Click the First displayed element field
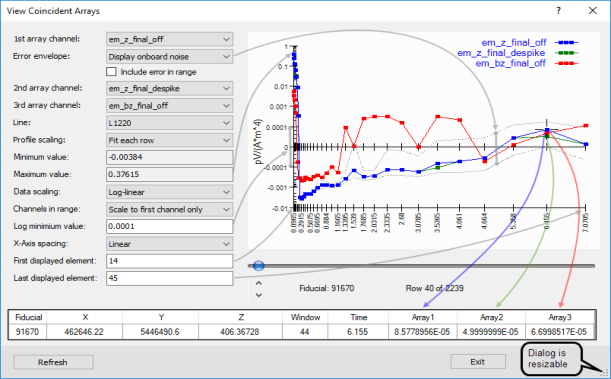Screen dimensions: 611x379 (170, 261)
